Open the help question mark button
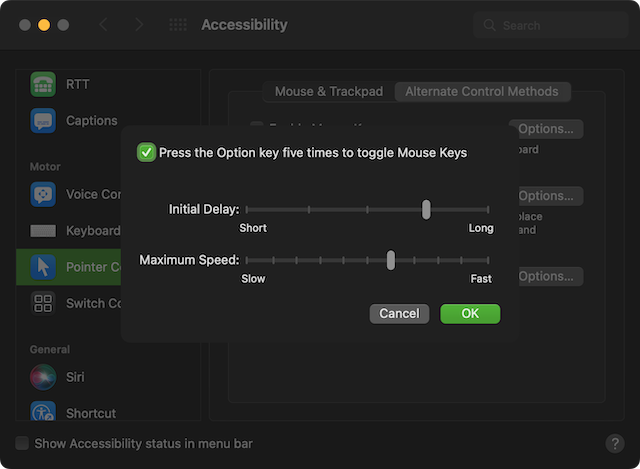 point(615,443)
